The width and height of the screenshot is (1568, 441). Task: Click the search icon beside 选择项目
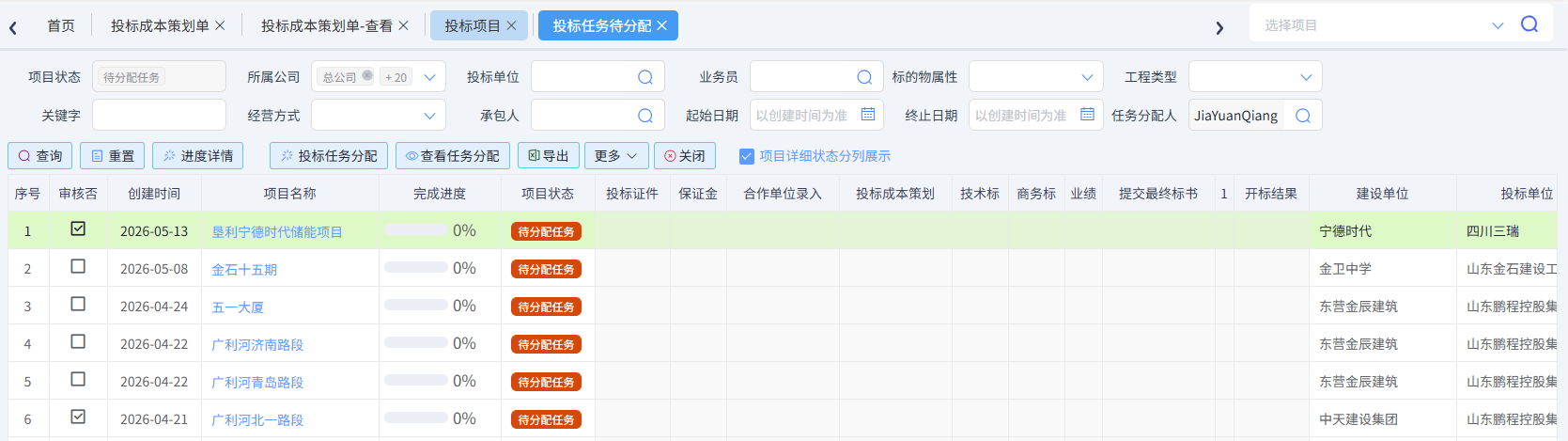tap(1529, 24)
